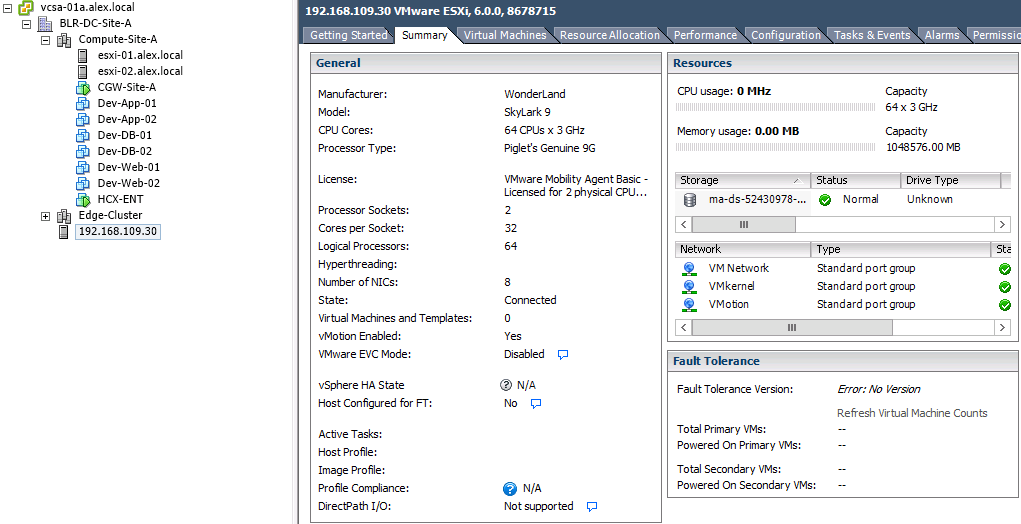Click the VMotion network port group icon
Image resolution: width=1021 pixels, height=524 pixels.
(x=689, y=304)
